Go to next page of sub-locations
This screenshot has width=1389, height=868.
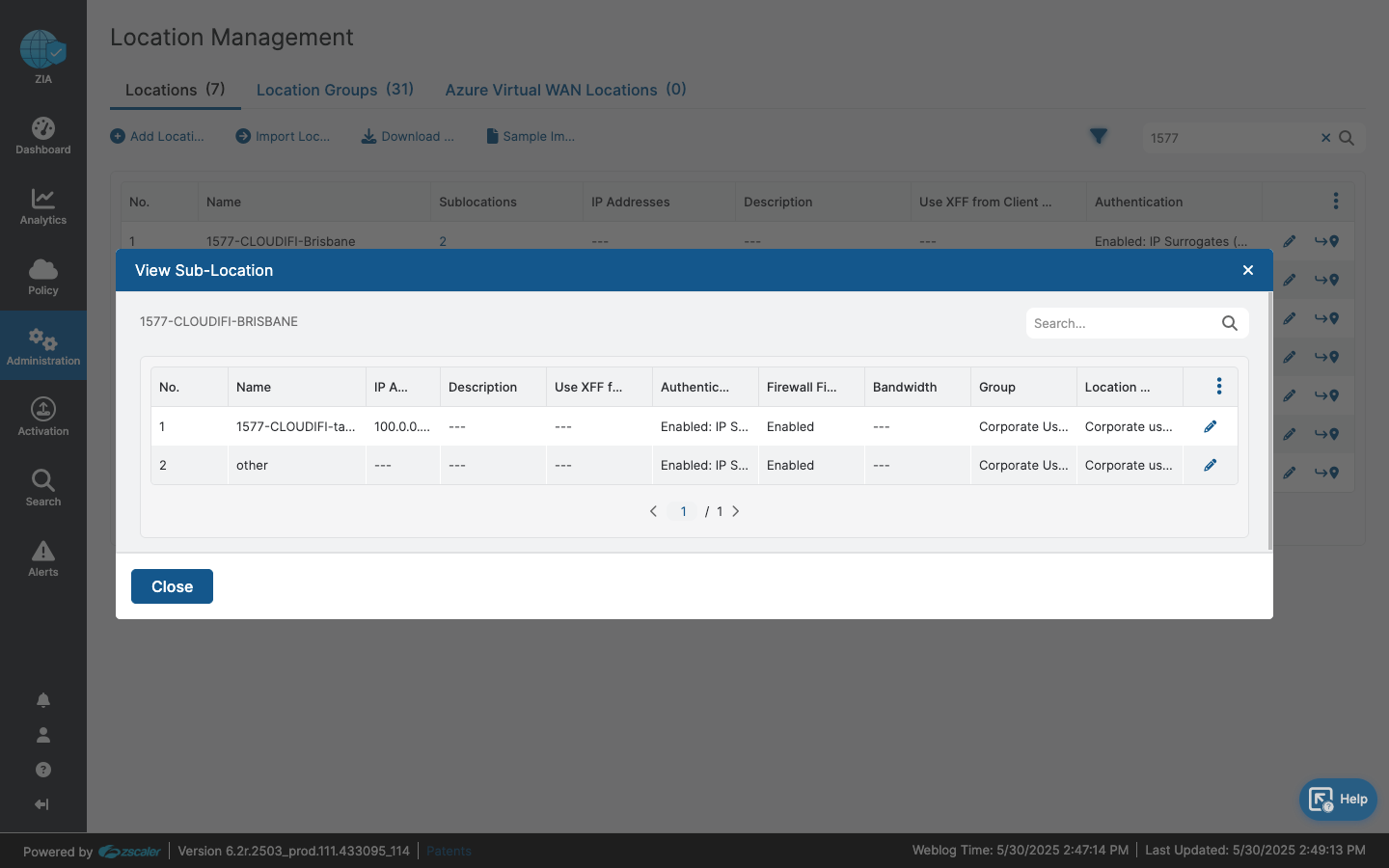click(x=736, y=511)
